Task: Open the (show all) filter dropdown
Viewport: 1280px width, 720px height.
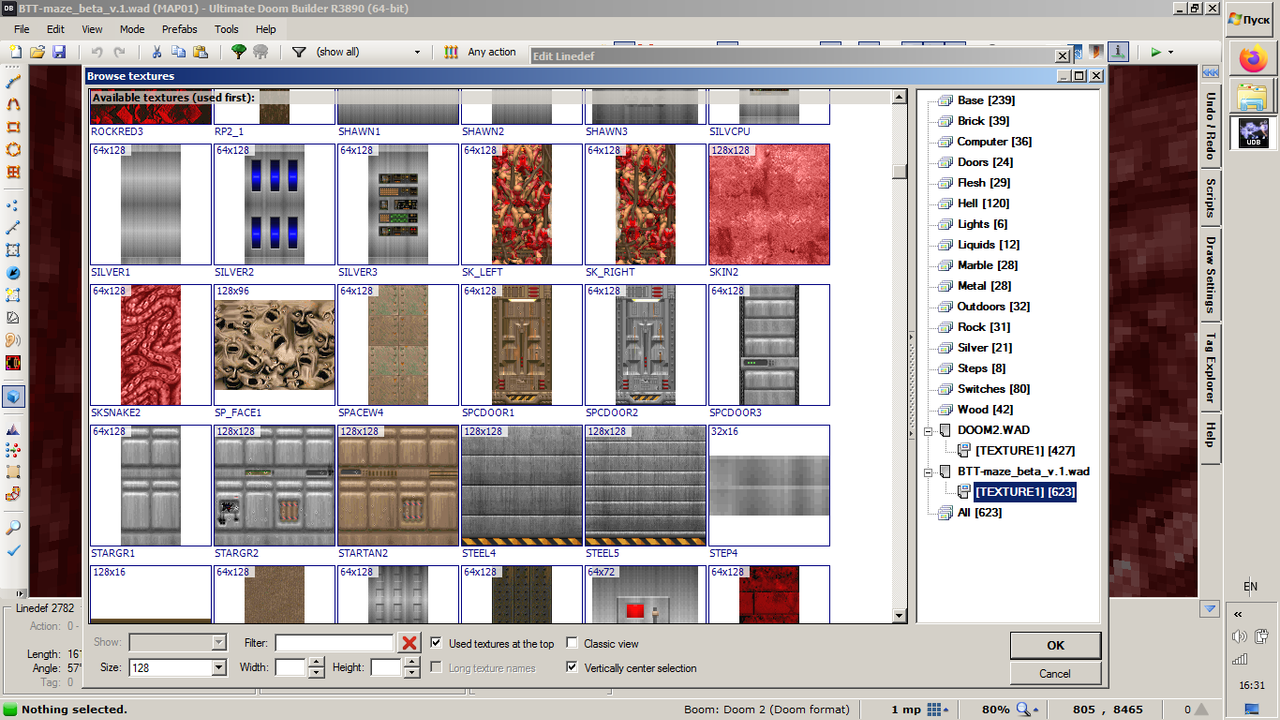Action: coord(418,52)
